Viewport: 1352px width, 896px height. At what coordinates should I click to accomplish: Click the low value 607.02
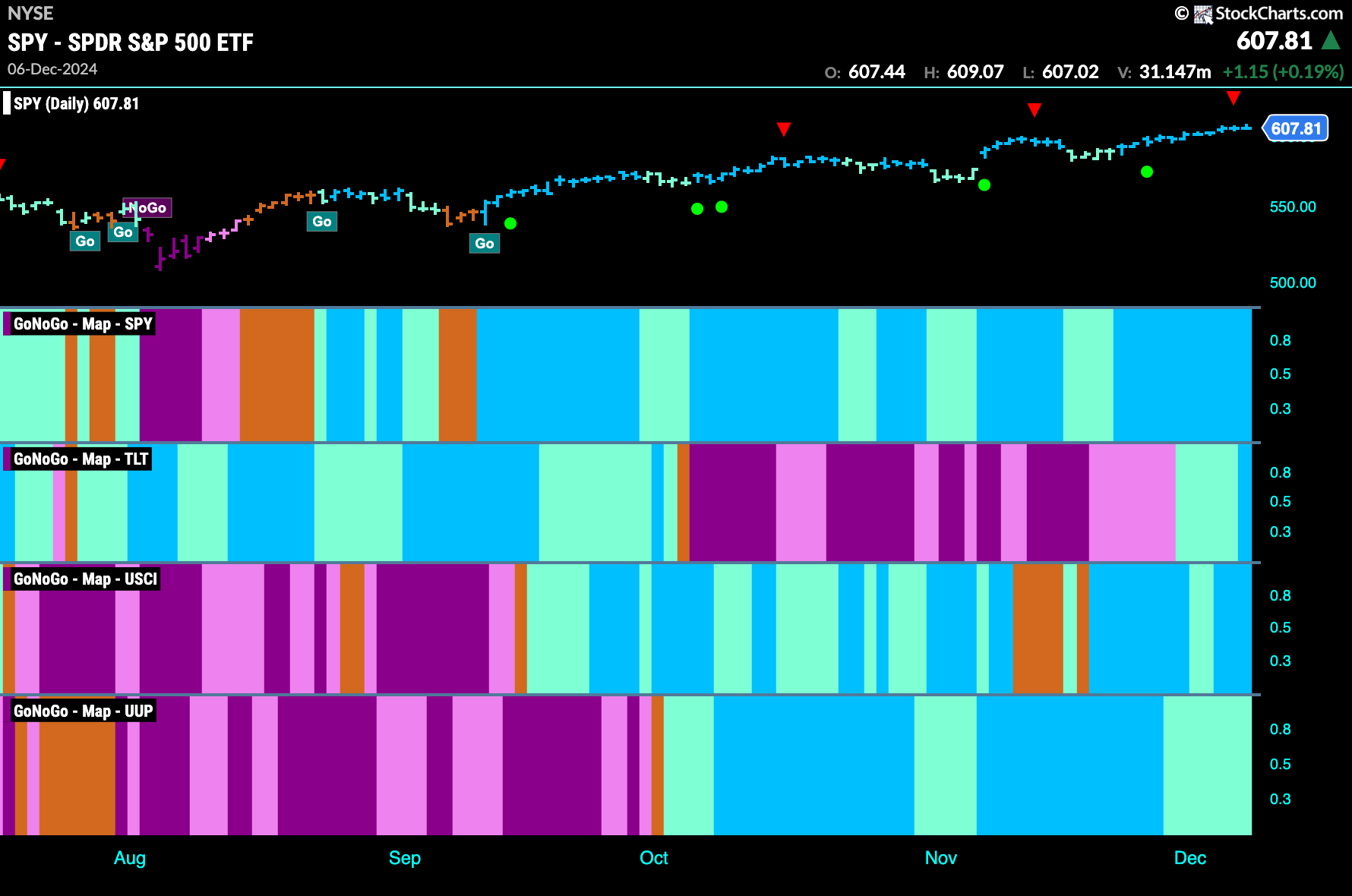1070,72
